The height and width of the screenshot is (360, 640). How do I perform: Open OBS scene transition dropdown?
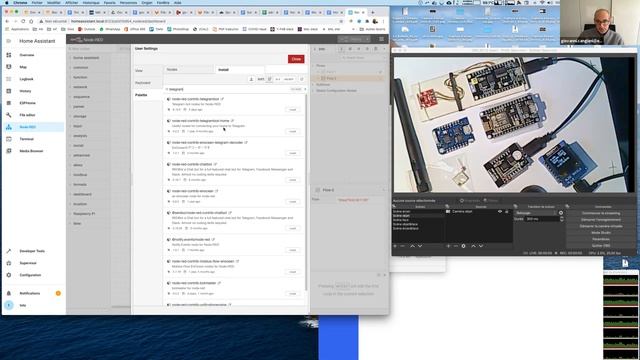(x=536, y=213)
